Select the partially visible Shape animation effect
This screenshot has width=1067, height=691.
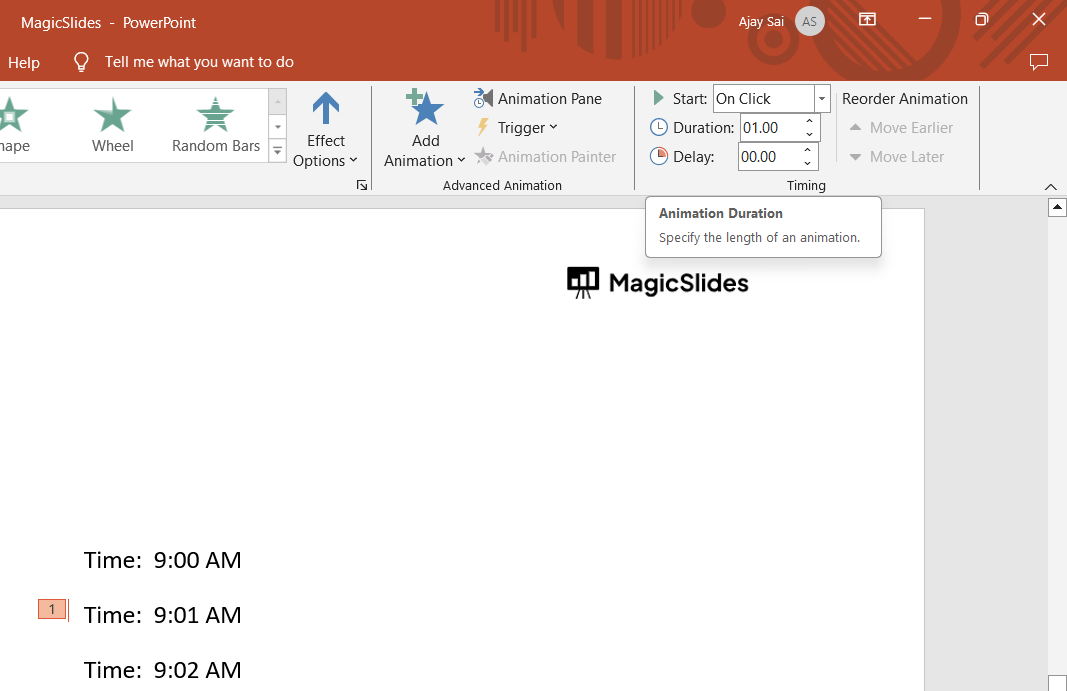tap(13, 125)
